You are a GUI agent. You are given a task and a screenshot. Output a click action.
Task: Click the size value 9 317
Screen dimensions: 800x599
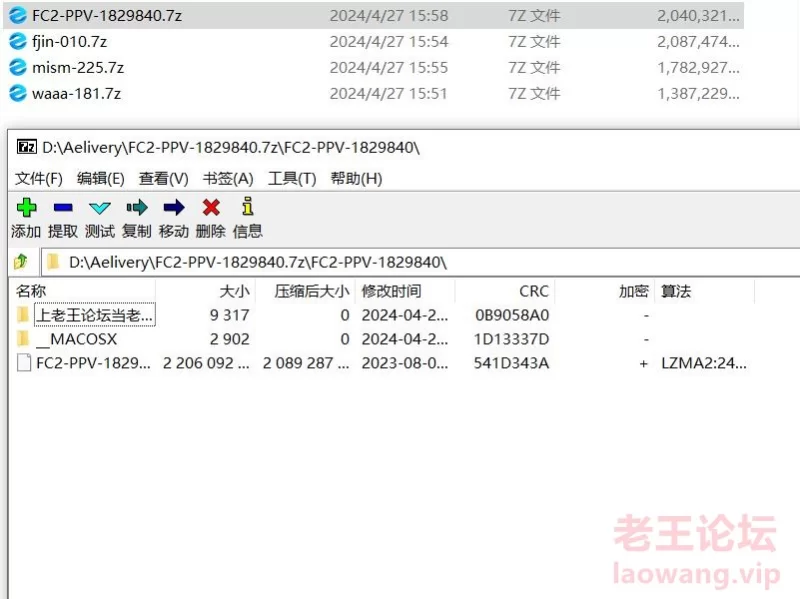coord(230,315)
